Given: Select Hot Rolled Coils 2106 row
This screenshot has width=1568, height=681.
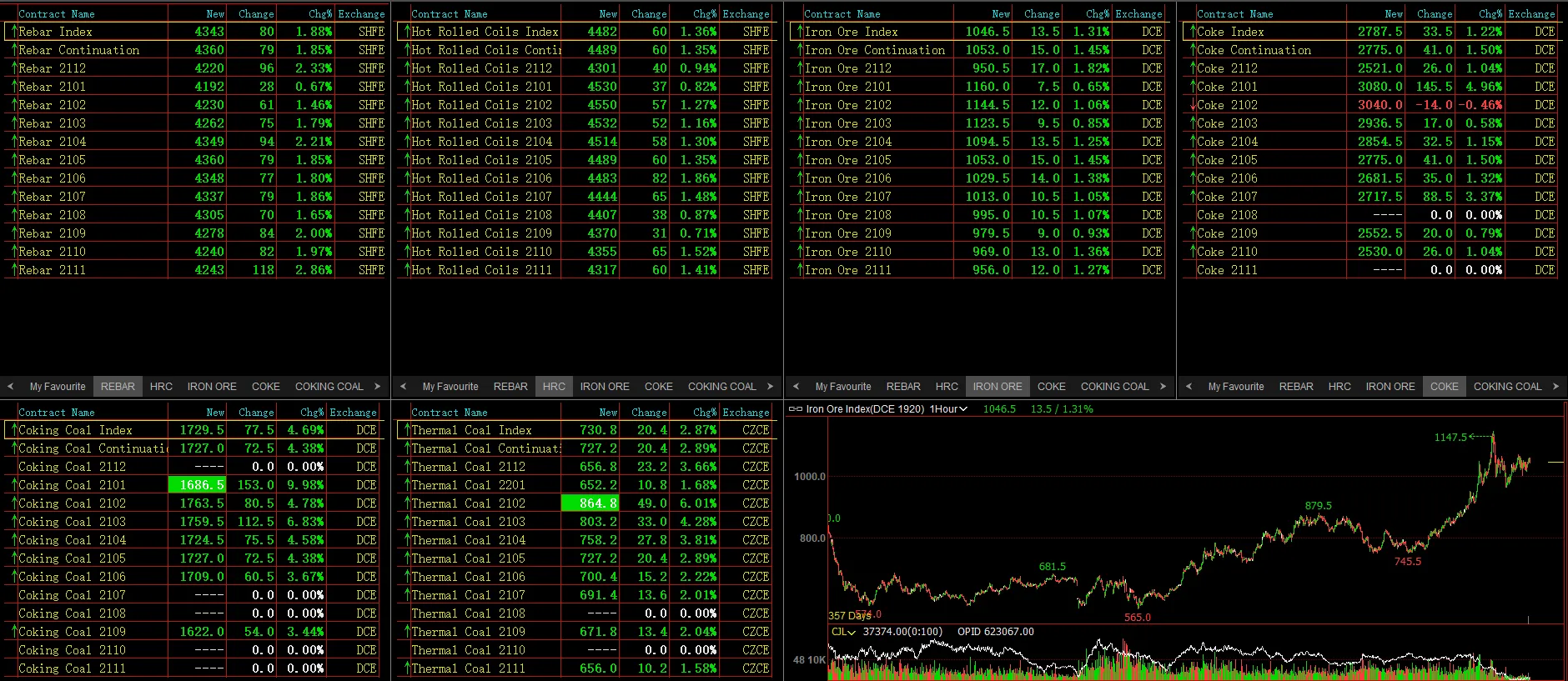Looking at the screenshot, I should (585, 178).
